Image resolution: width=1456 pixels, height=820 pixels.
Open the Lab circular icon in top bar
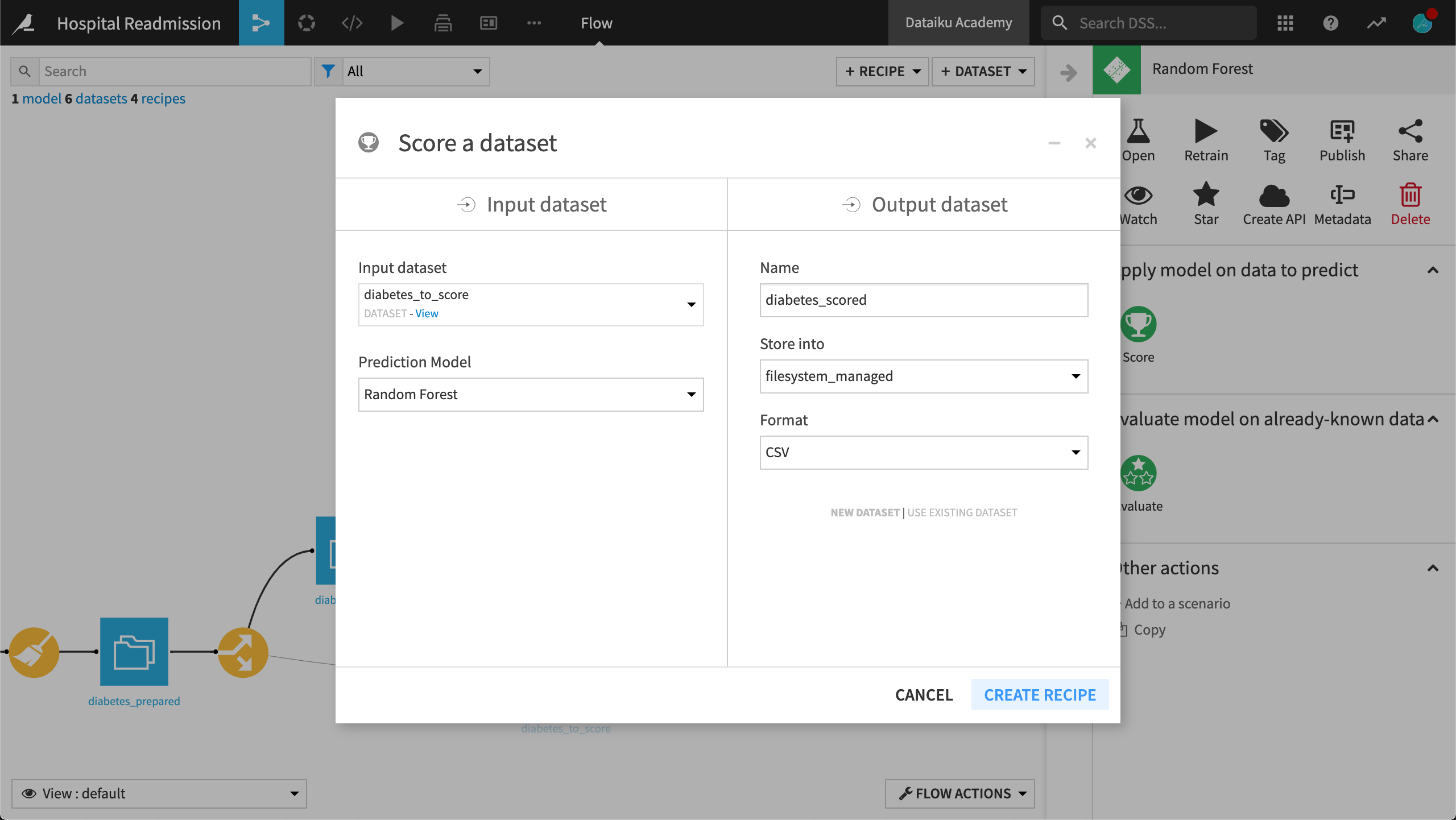[307, 23]
